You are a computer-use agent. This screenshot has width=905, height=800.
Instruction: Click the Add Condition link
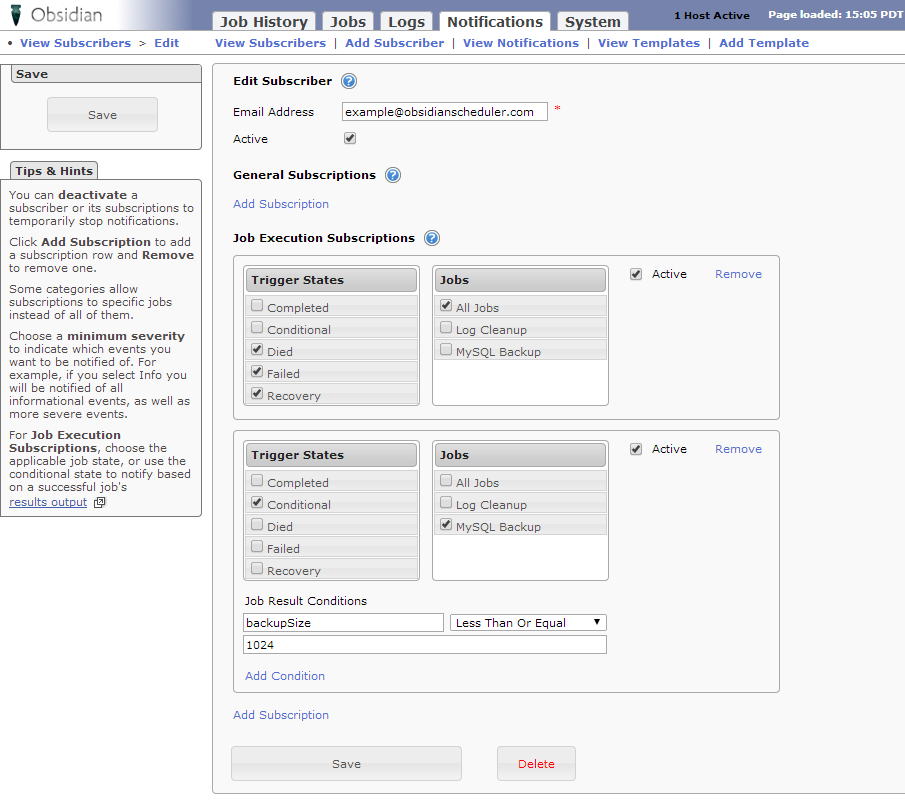click(285, 676)
